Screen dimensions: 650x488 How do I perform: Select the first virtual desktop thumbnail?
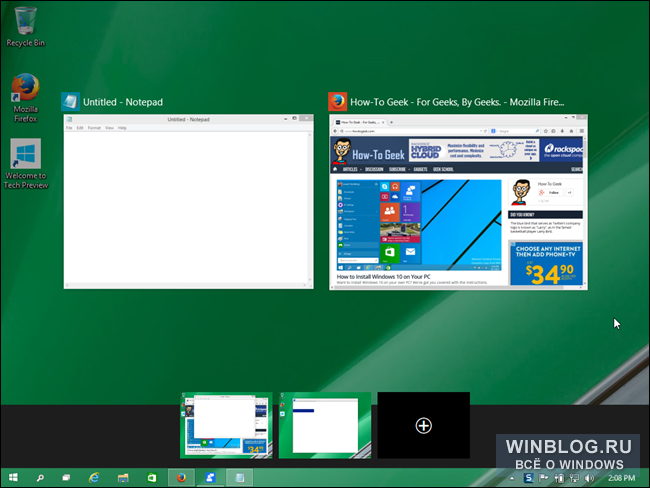click(226, 425)
